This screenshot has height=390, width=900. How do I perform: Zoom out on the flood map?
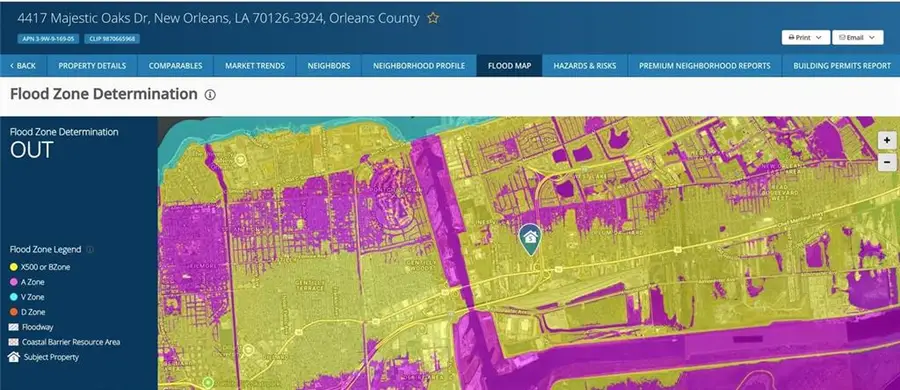coord(887,162)
